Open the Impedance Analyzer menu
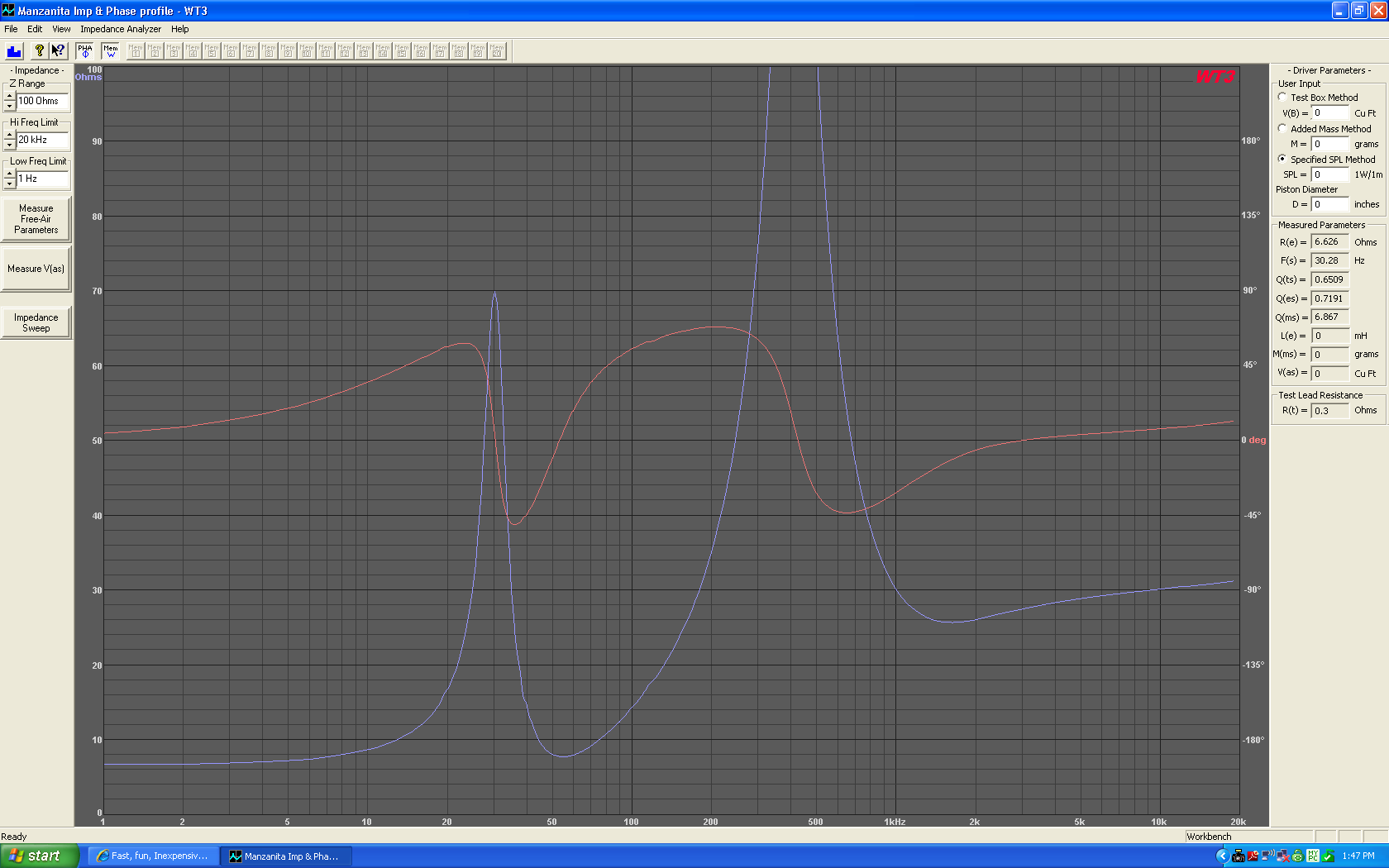Viewport: 1389px width, 868px height. (121, 29)
